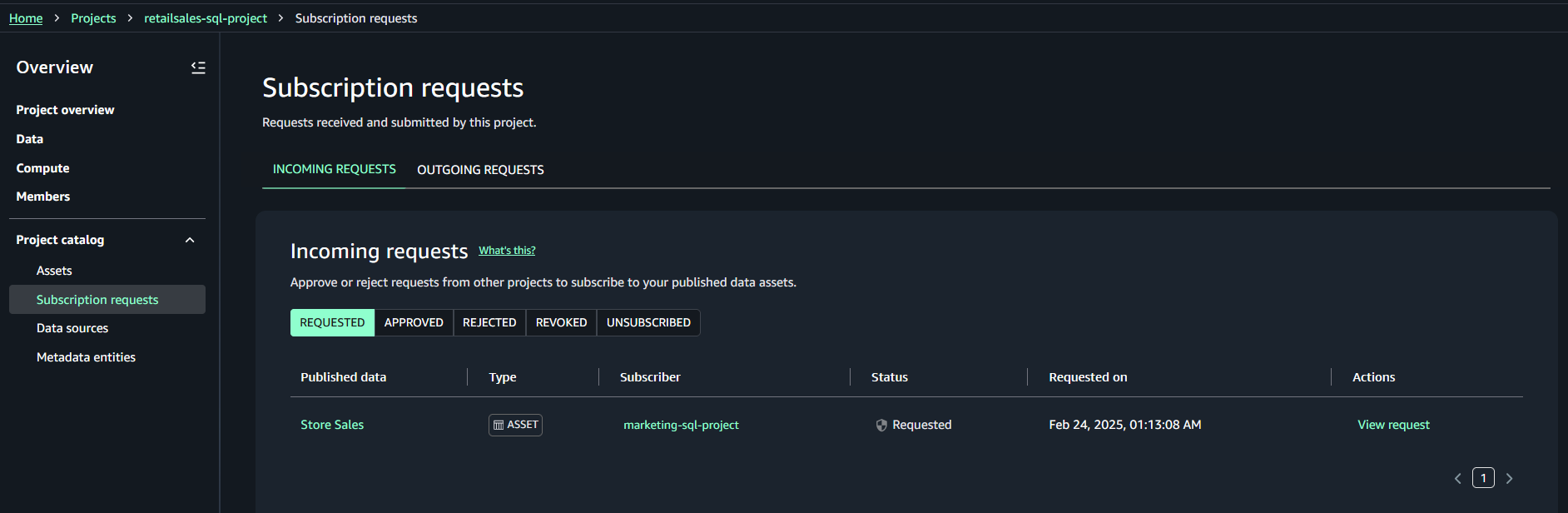1568x513 pixels.
Task: Open Data sources in sidebar
Action: [72, 328]
